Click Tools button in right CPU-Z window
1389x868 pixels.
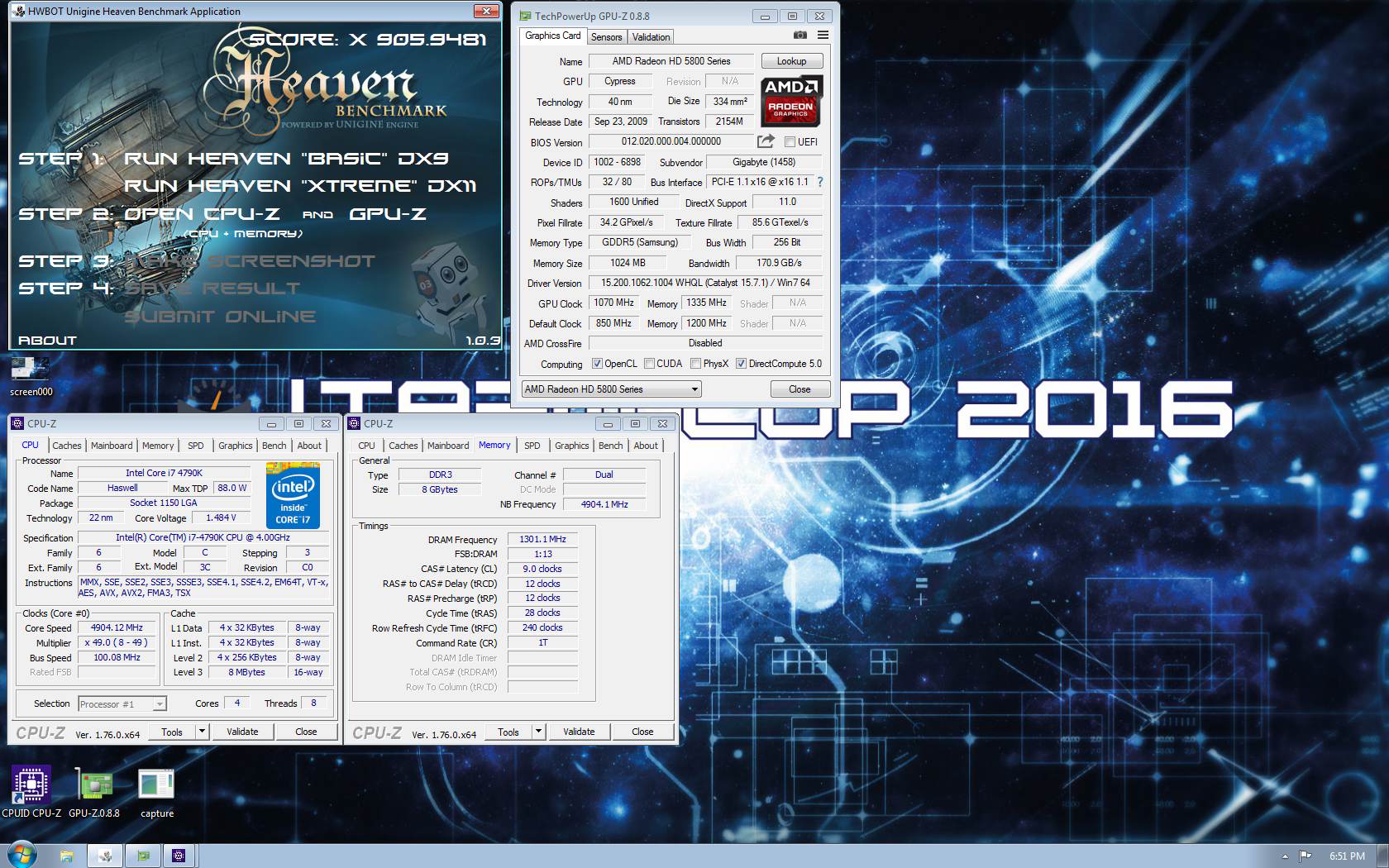coord(508,732)
